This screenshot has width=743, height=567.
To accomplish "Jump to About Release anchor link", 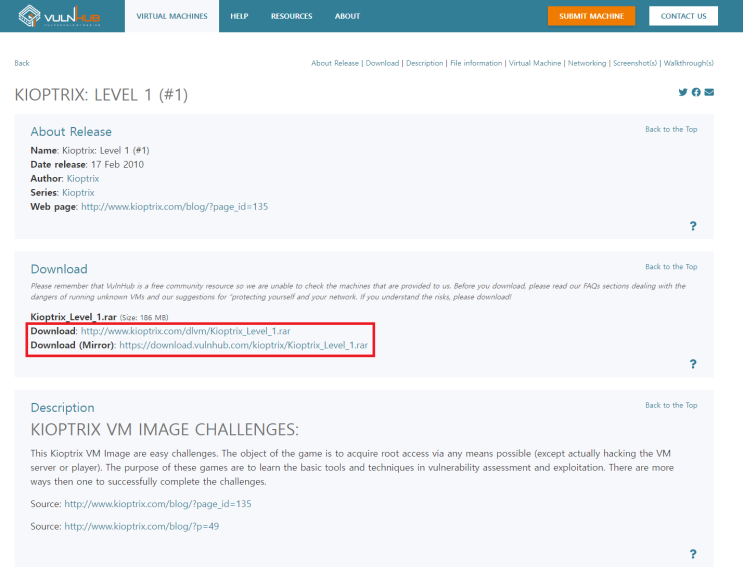I will 335,63.
